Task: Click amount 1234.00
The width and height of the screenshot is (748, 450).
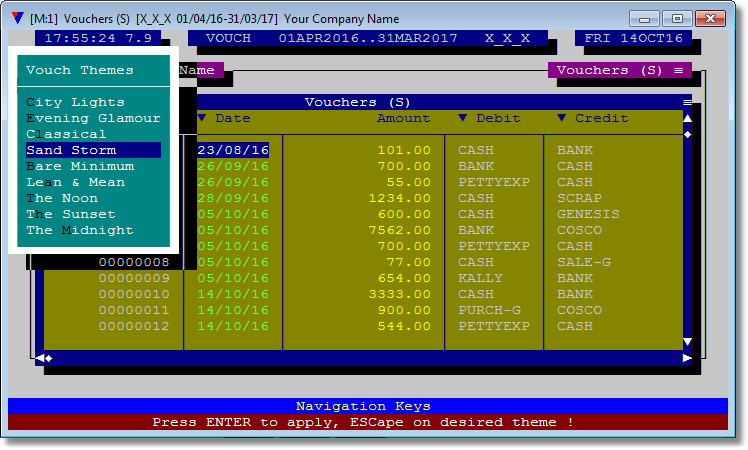Action: coord(399,198)
